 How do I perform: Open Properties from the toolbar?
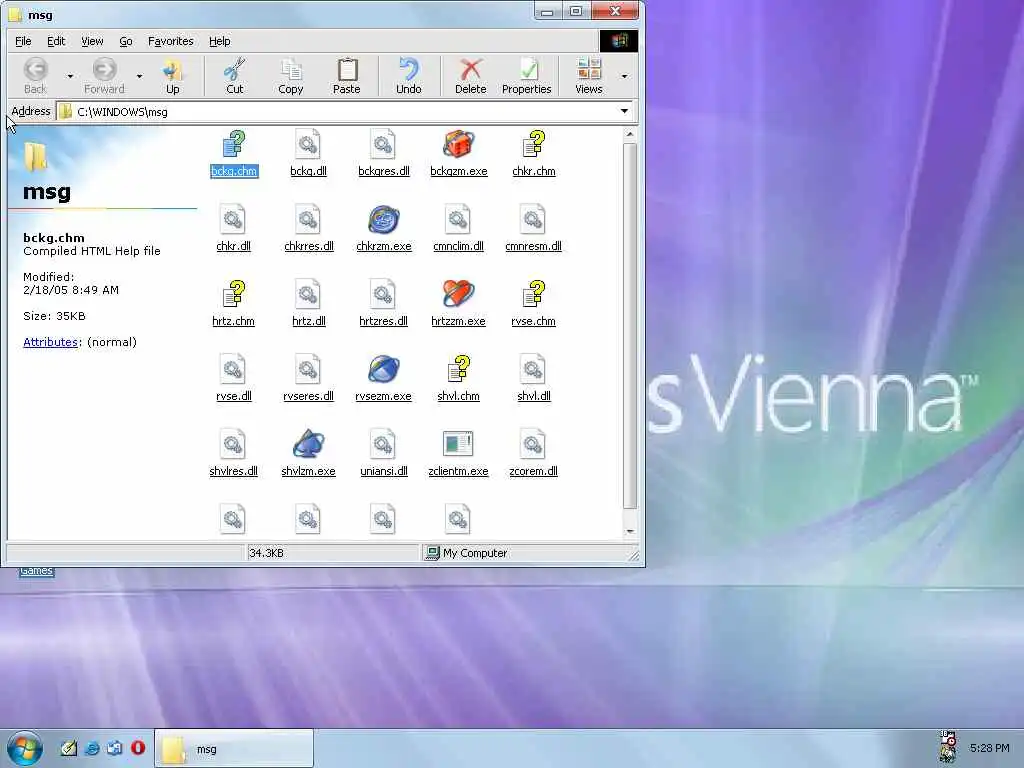point(527,76)
